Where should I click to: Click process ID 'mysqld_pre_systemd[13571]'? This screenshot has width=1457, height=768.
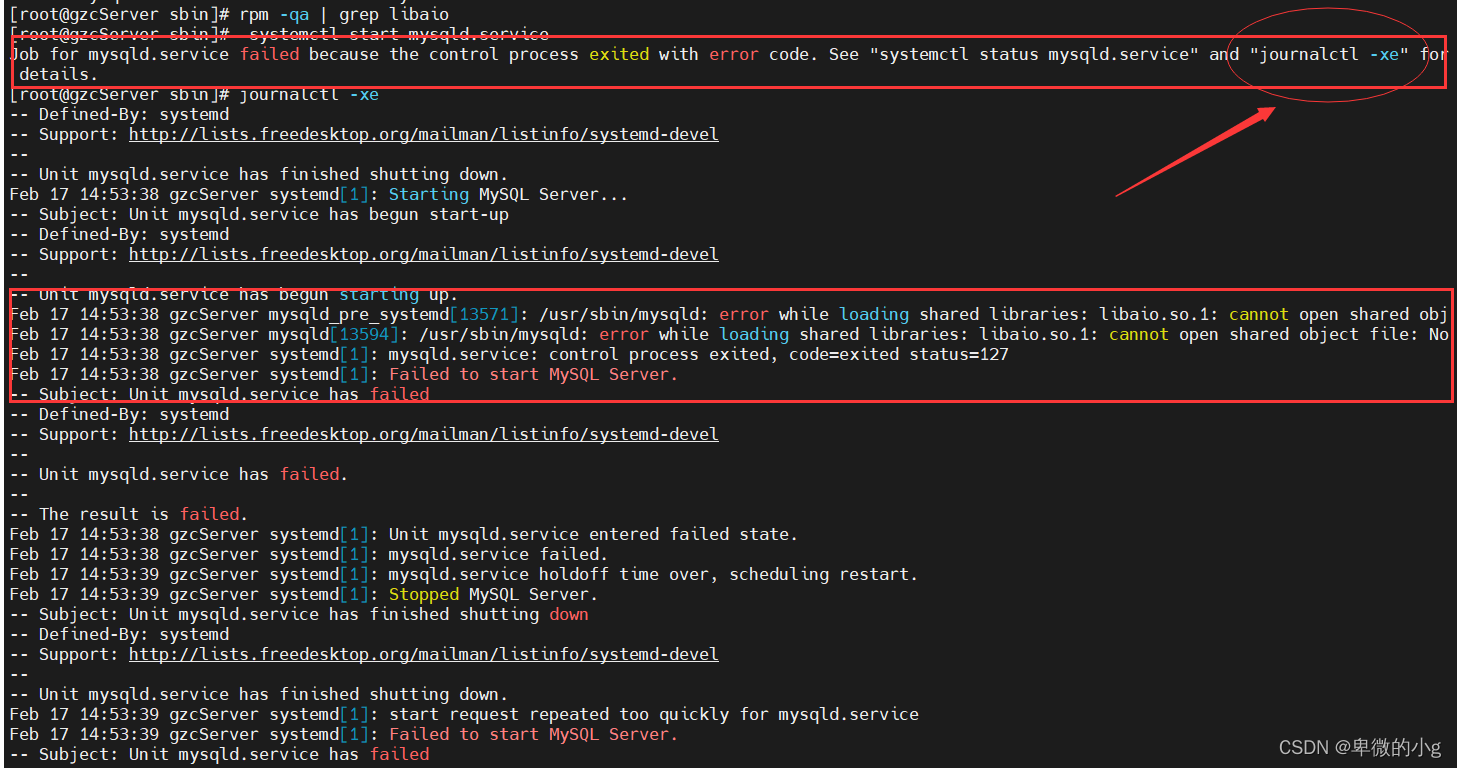[x=394, y=314]
